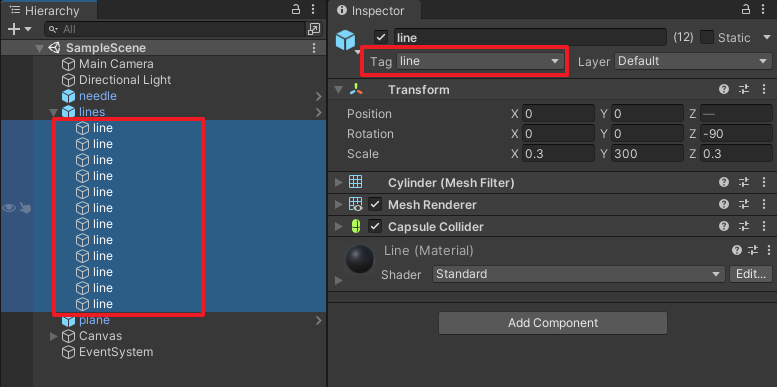Viewport: 777px width, 387px height.
Task: Open the plane prefab via its arrow
Action: click(319, 321)
